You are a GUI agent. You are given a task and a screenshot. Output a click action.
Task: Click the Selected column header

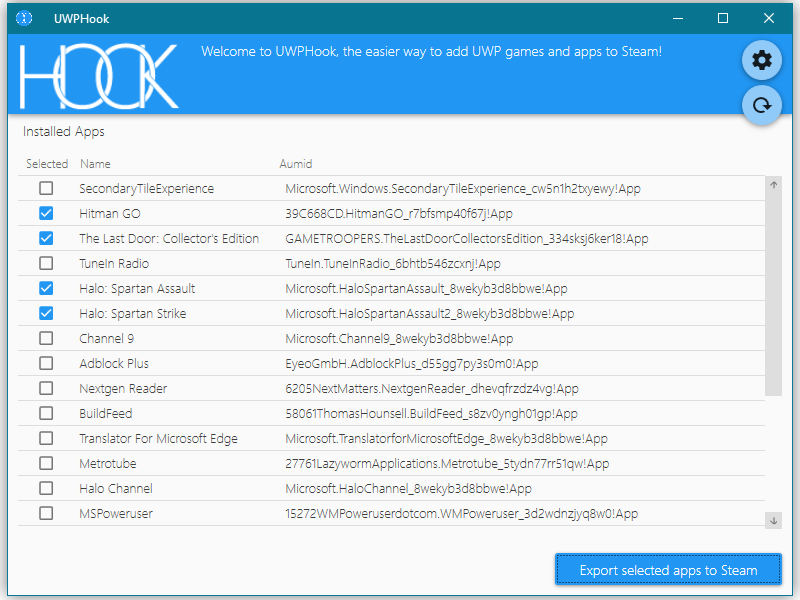tap(47, 164)
